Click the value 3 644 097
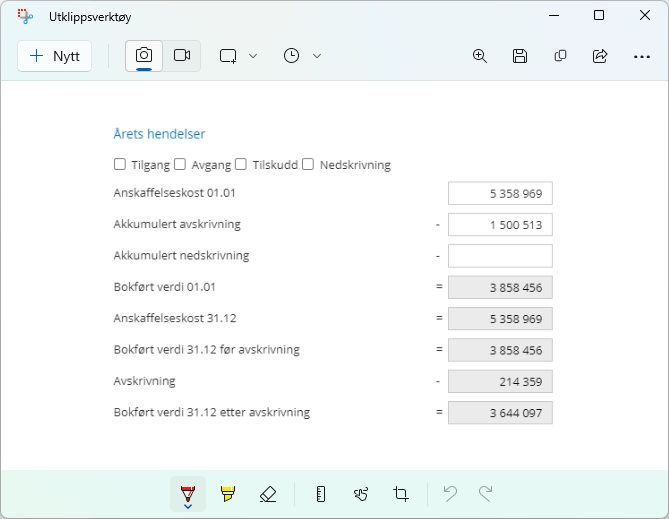The image size is (669, 519). click(x=500, y=413)
